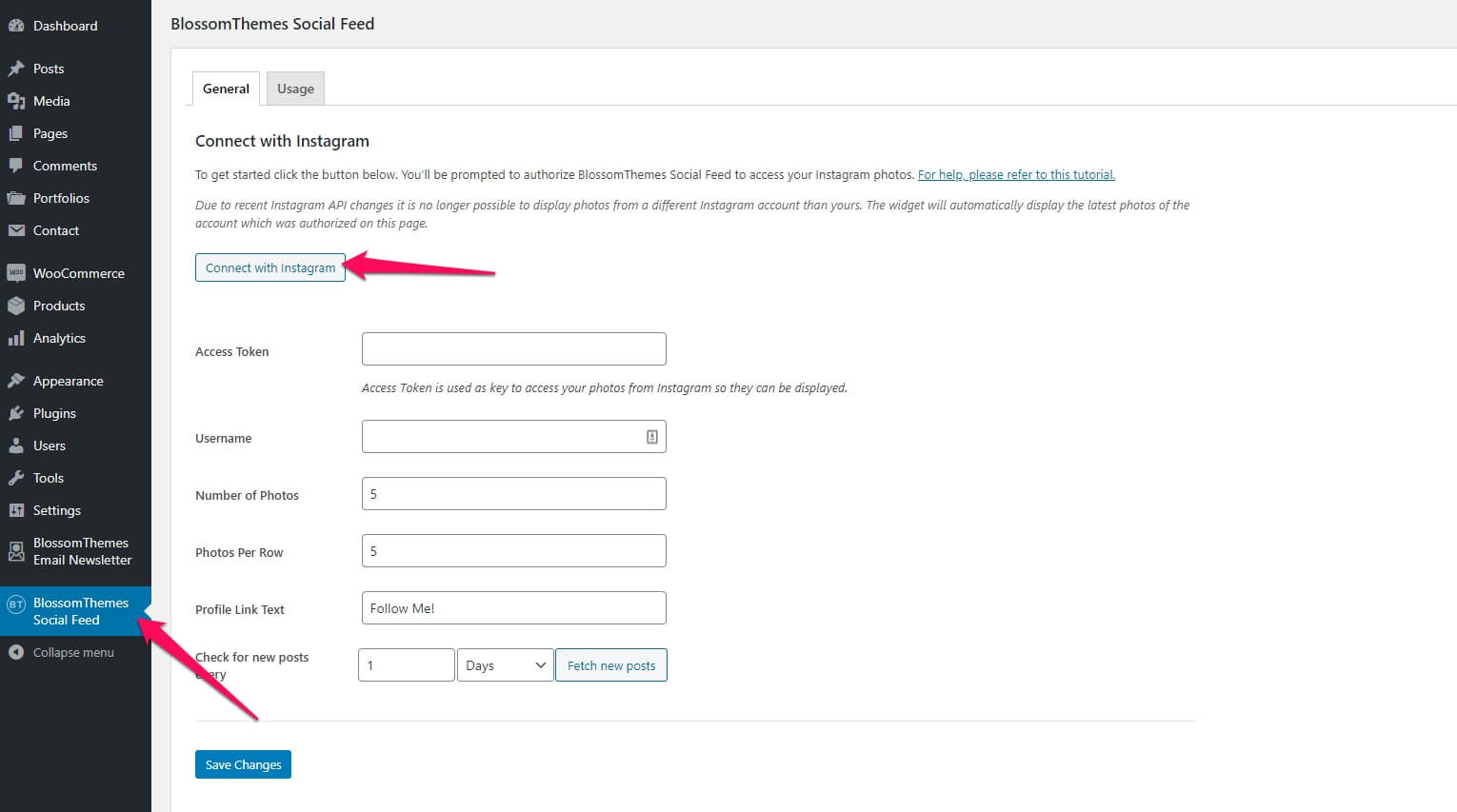
Task: Click Save Changes button
Action: 243,764
